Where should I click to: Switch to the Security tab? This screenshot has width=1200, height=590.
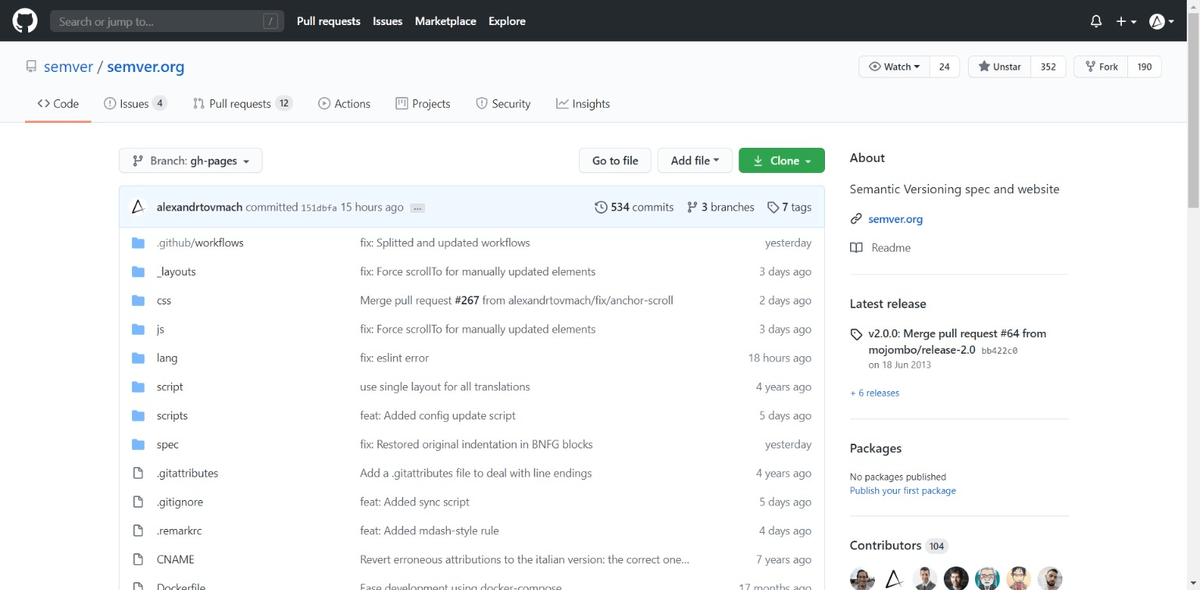[x=503, y=104]
